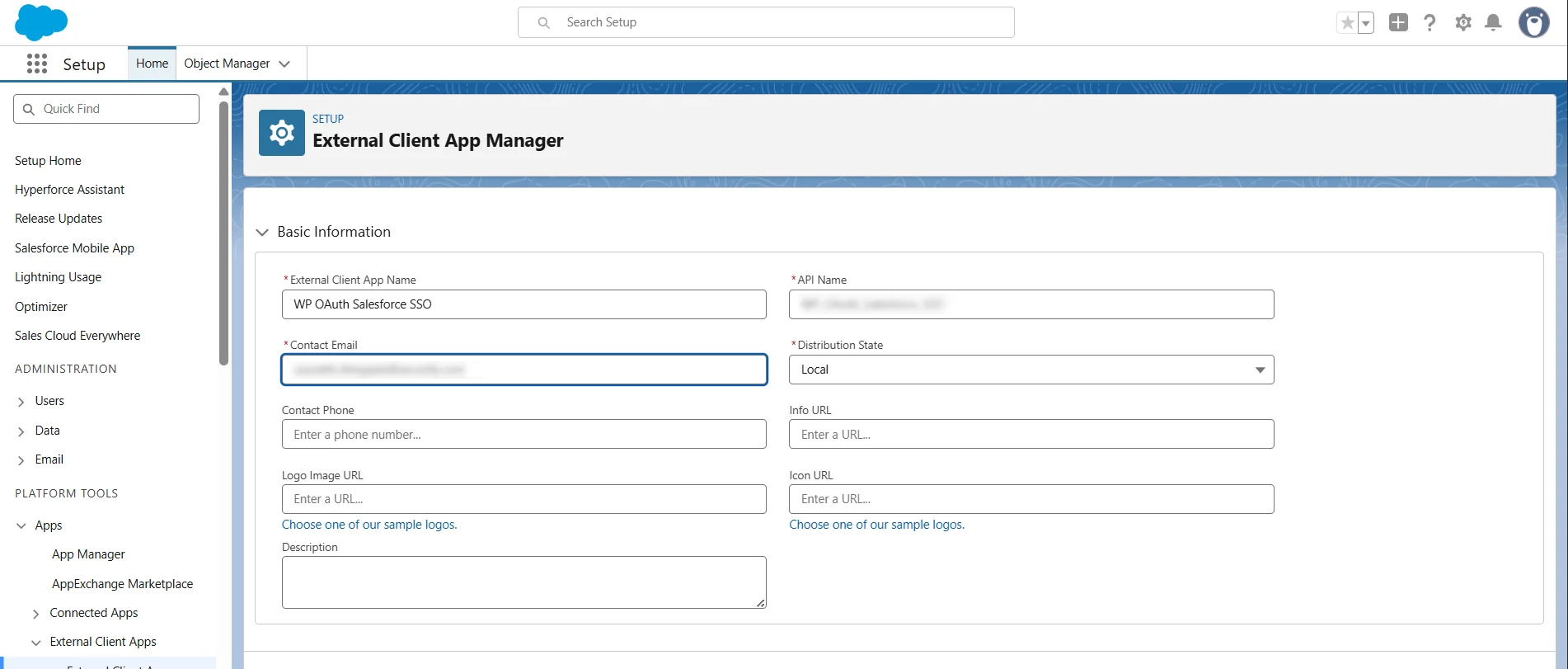Click the Salesforce cloud logo

41,22
